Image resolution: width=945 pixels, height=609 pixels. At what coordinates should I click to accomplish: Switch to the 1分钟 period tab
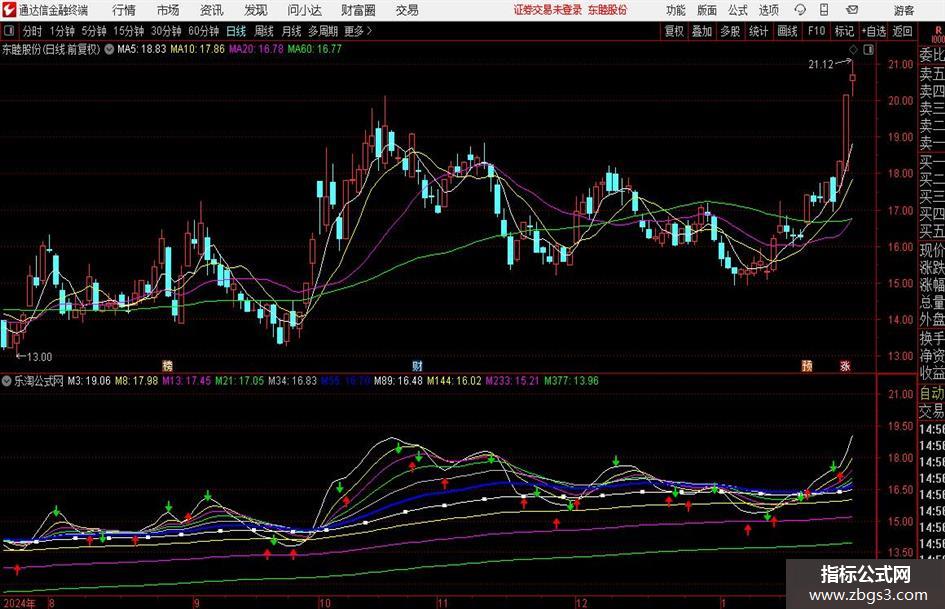pos(62,31)
